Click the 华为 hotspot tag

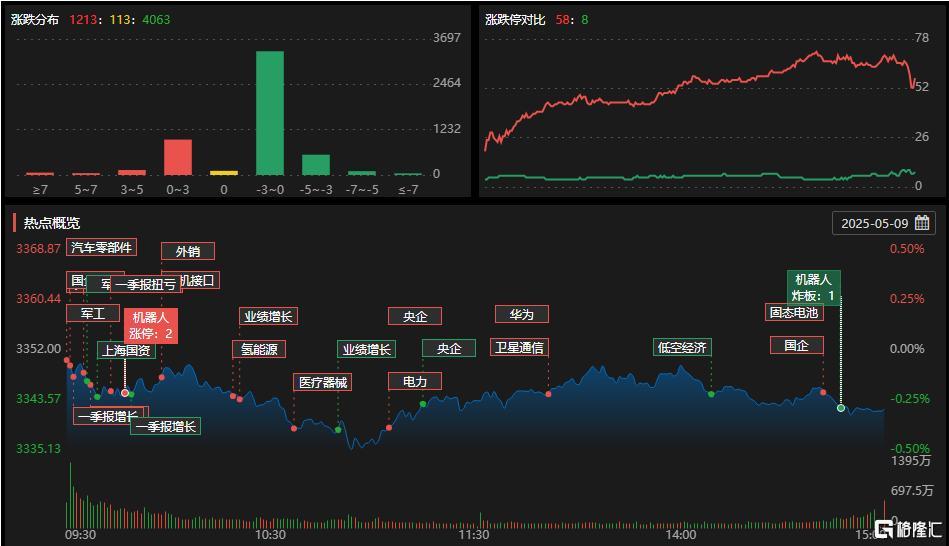click(522, 314)
